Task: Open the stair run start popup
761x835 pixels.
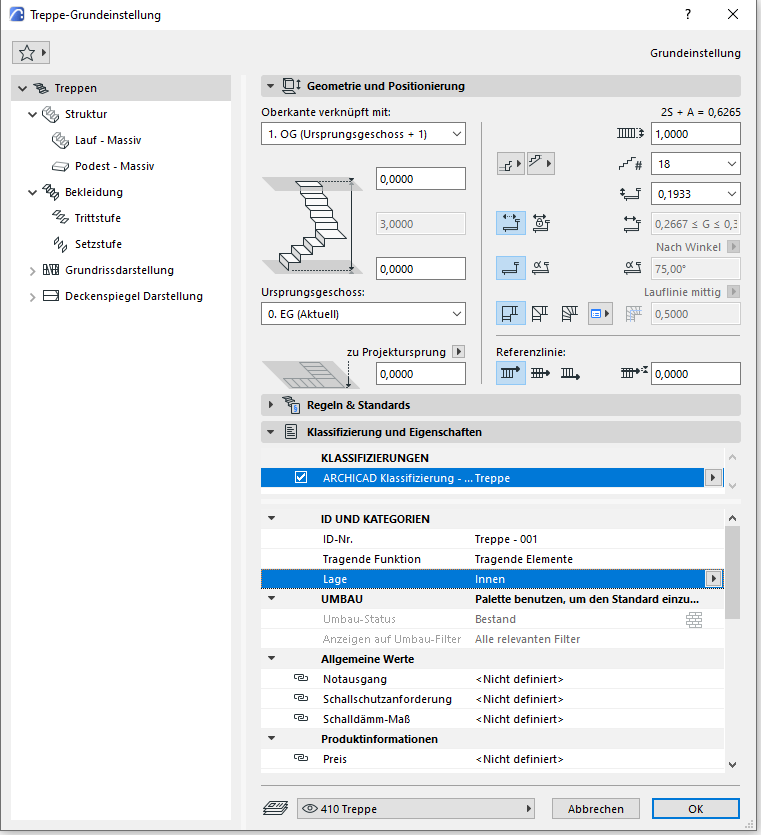Action: coord(511,164)
